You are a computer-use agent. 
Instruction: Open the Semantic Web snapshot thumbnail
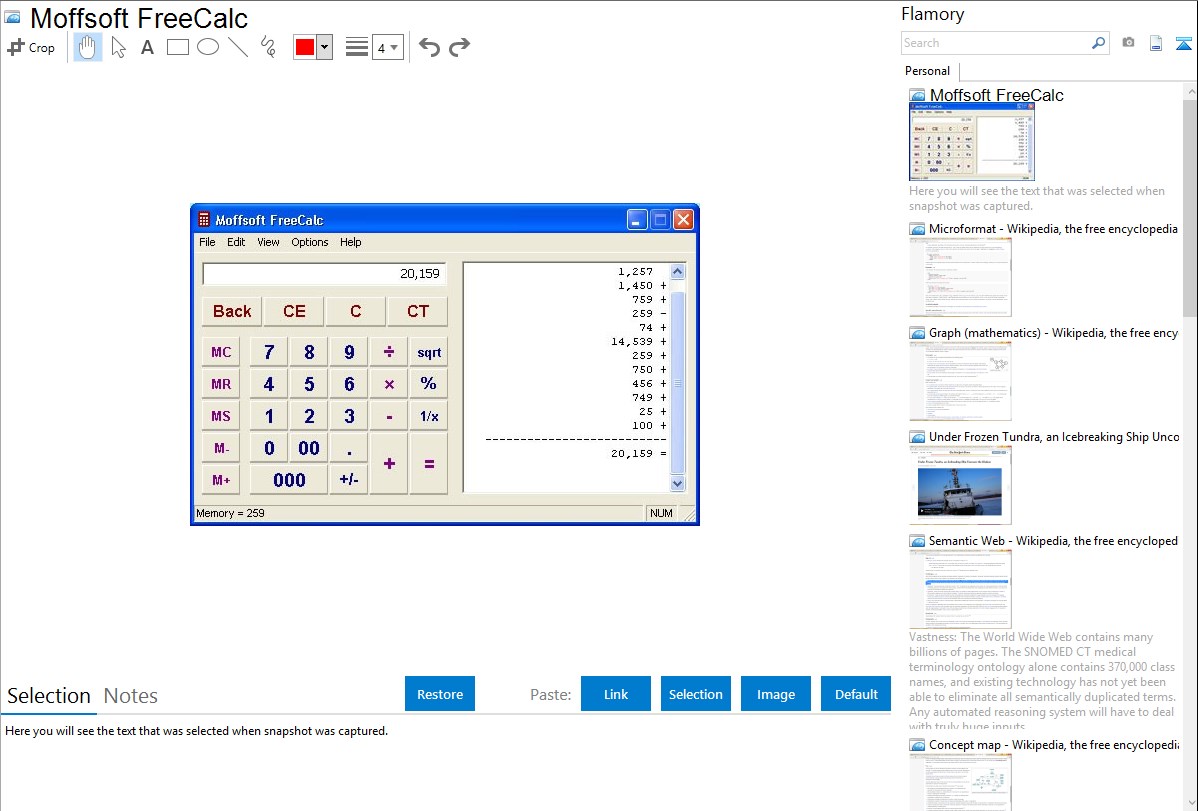coord(960,589)
